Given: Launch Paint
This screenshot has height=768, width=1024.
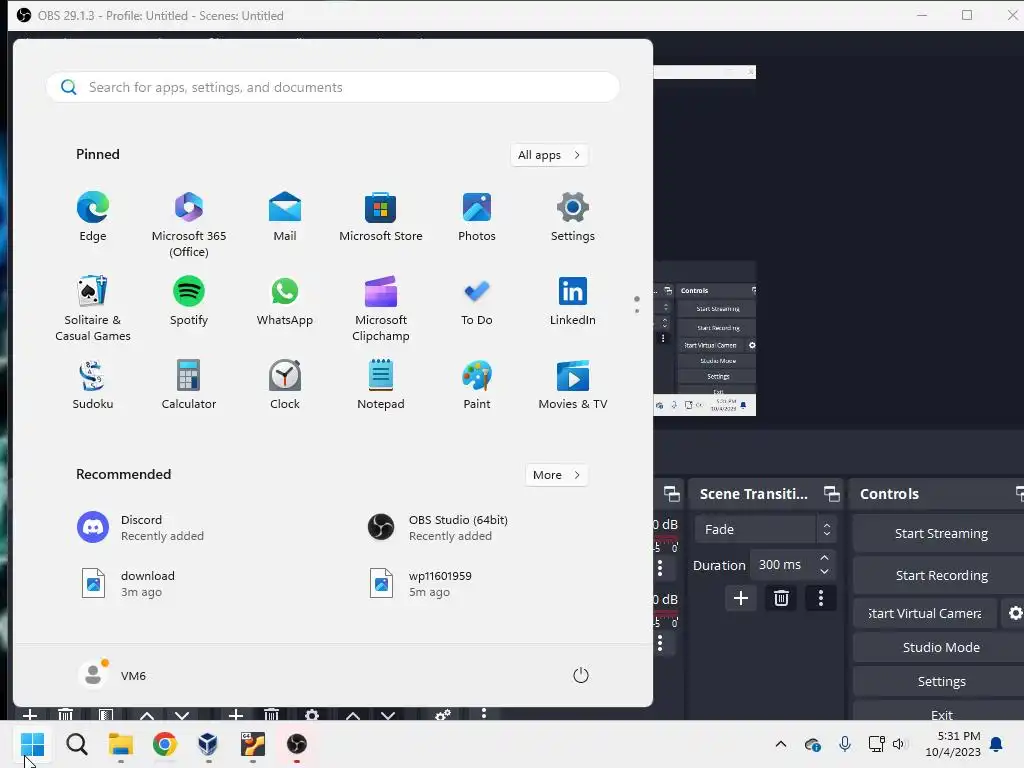Looking at the screenshot, I should pos(477,385).
